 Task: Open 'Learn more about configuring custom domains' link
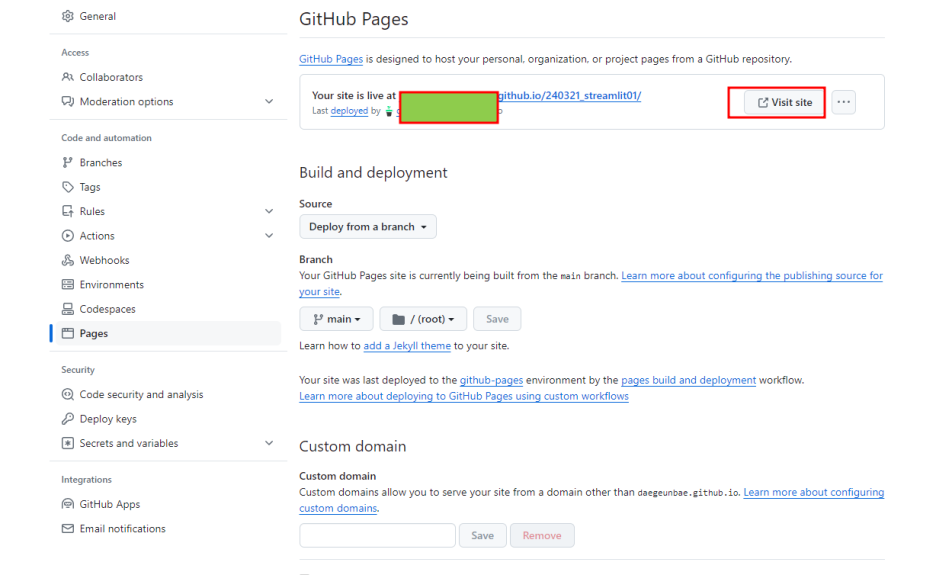[814, 493]
